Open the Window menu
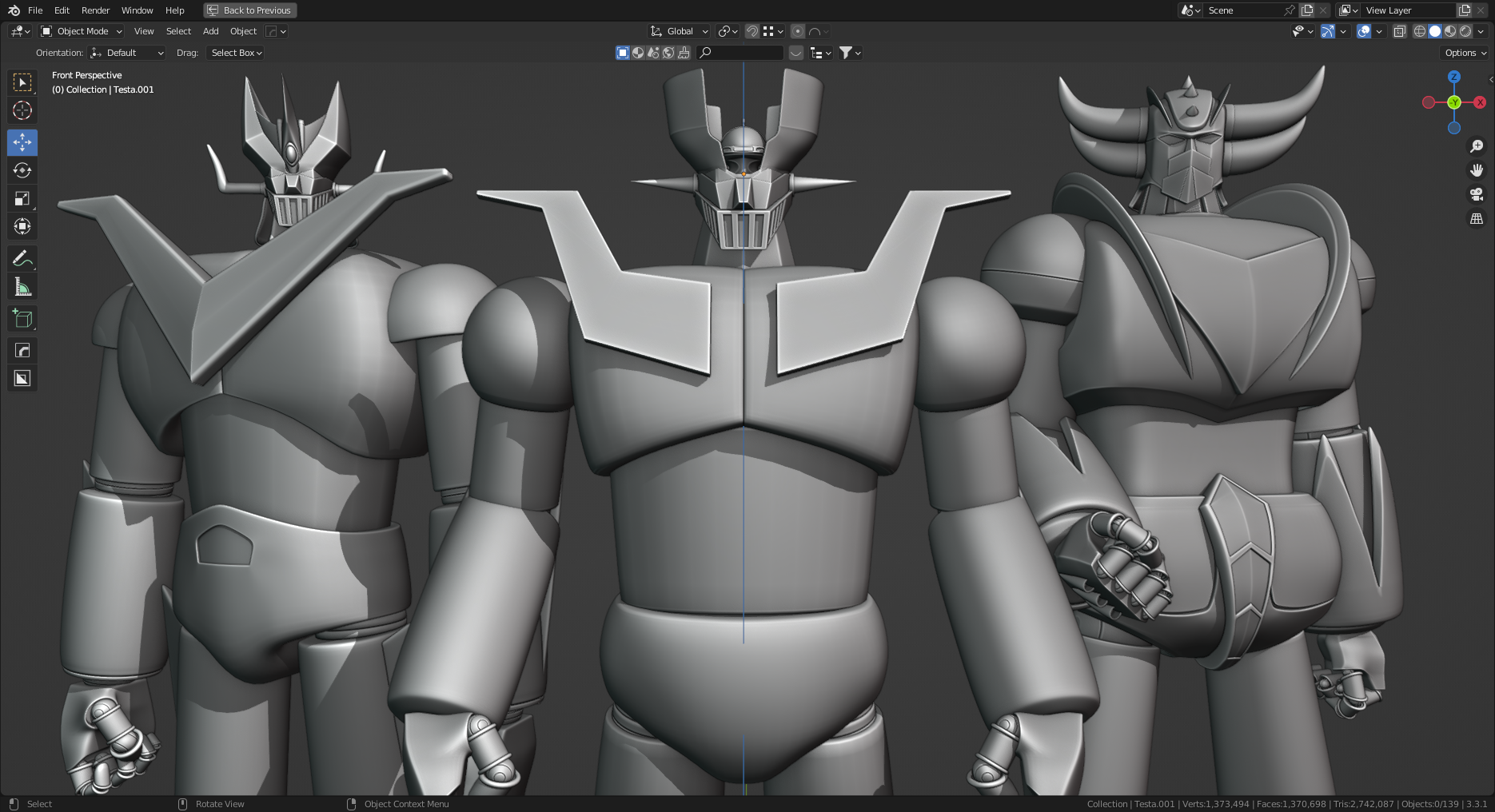 tap(137, 10)
